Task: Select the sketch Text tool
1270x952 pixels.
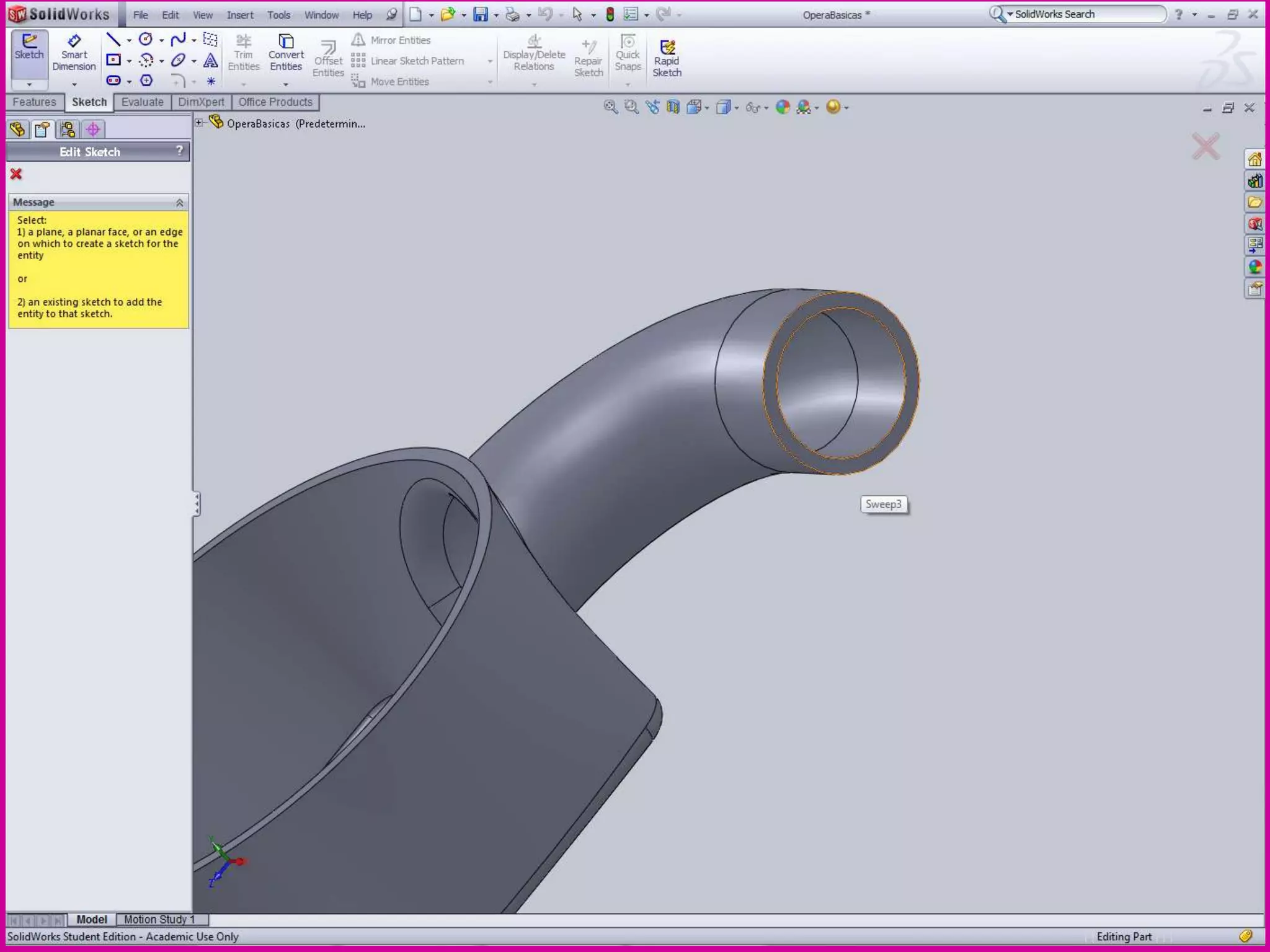Action: tap(211, 61)
